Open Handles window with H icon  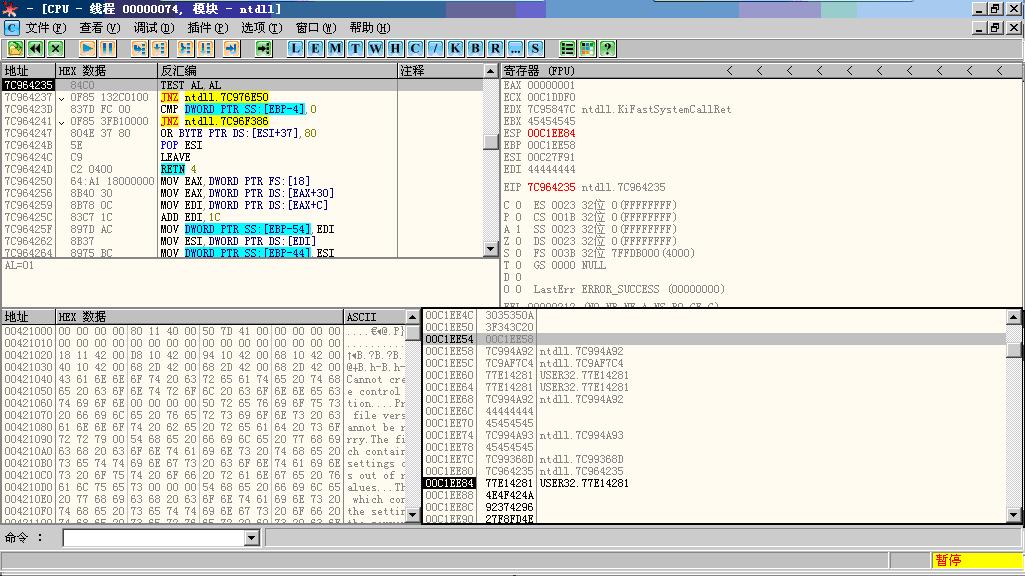pos(395,48)
